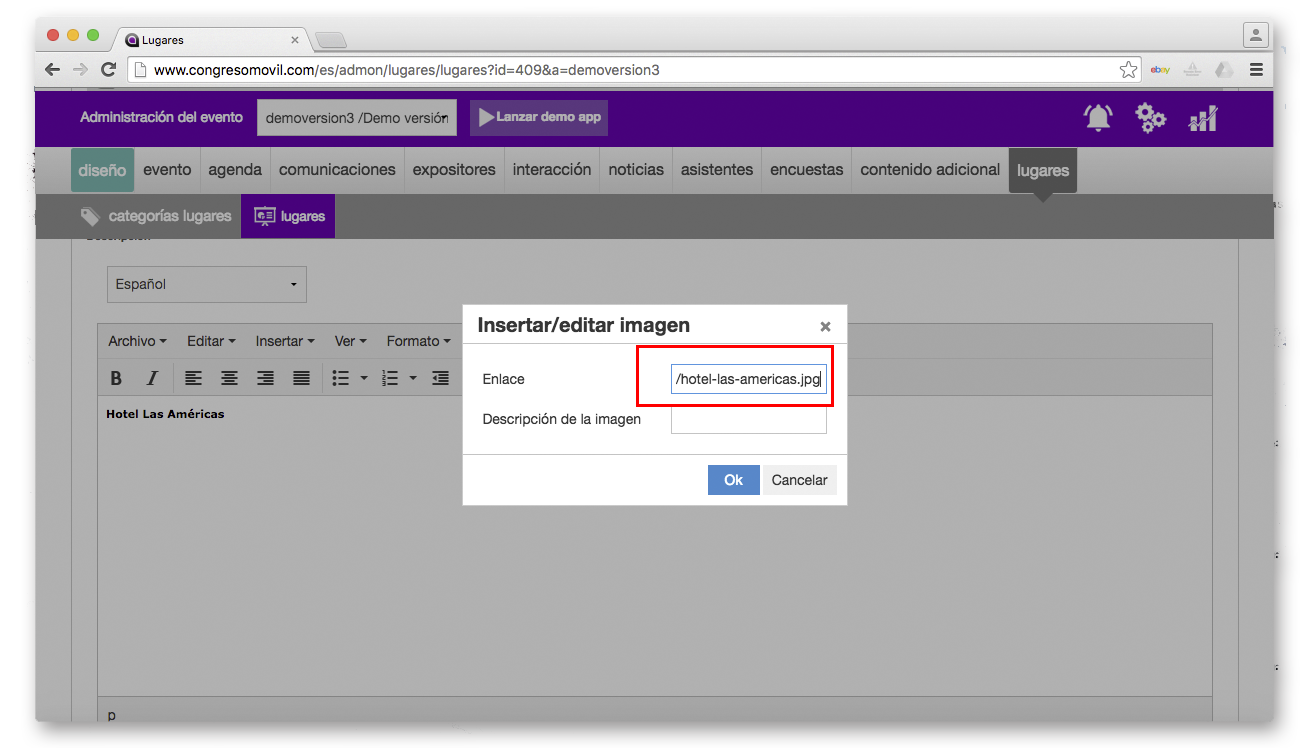The image size is (1300, 748).
Task: Go back in browser history
Action: point(53,70)
